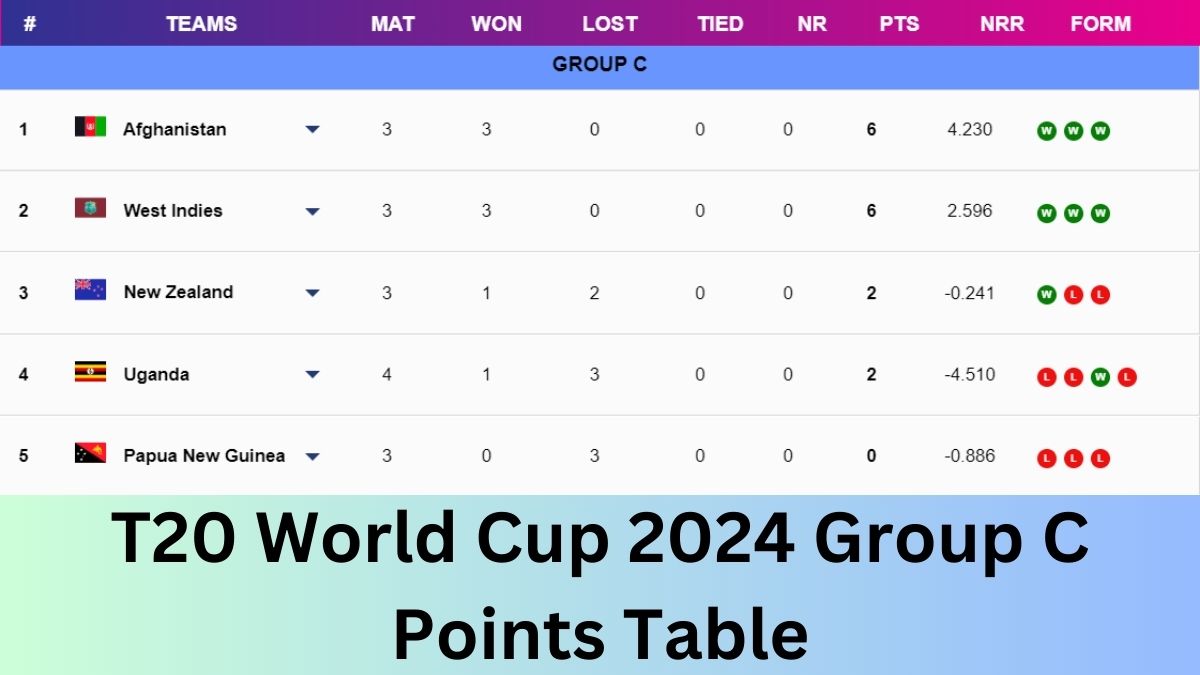Click Afghanistan's first green W form badge

(1046, 131)
